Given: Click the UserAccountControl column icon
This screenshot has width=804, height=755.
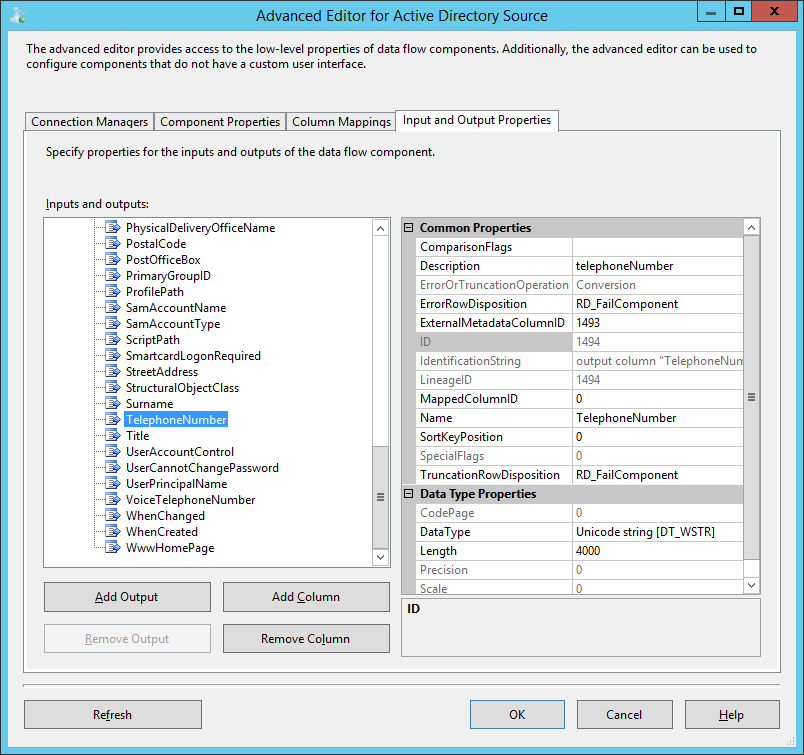Looking at the screenshot, I should 113,451.
